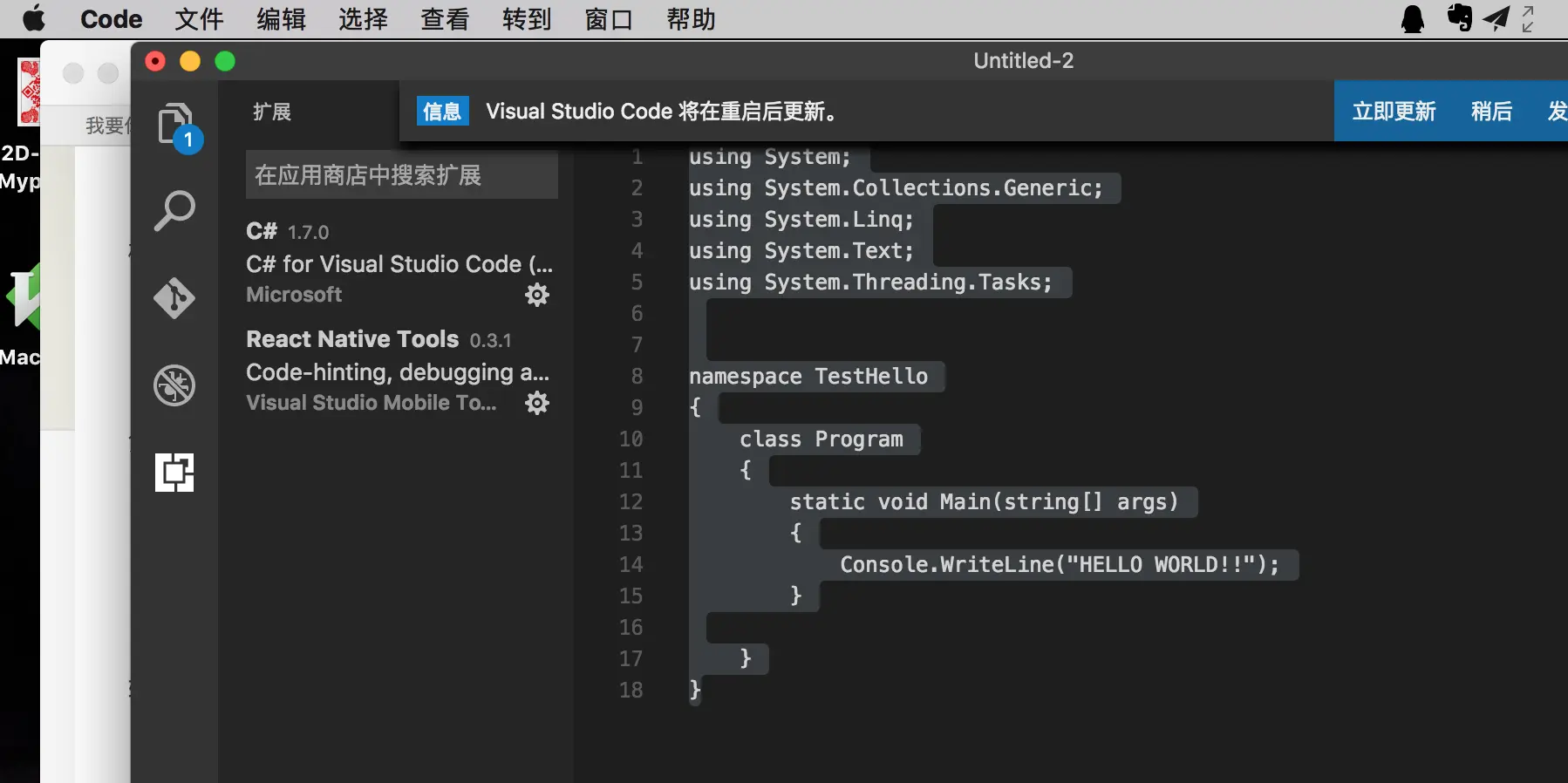Open the 文件 menu

199,18
